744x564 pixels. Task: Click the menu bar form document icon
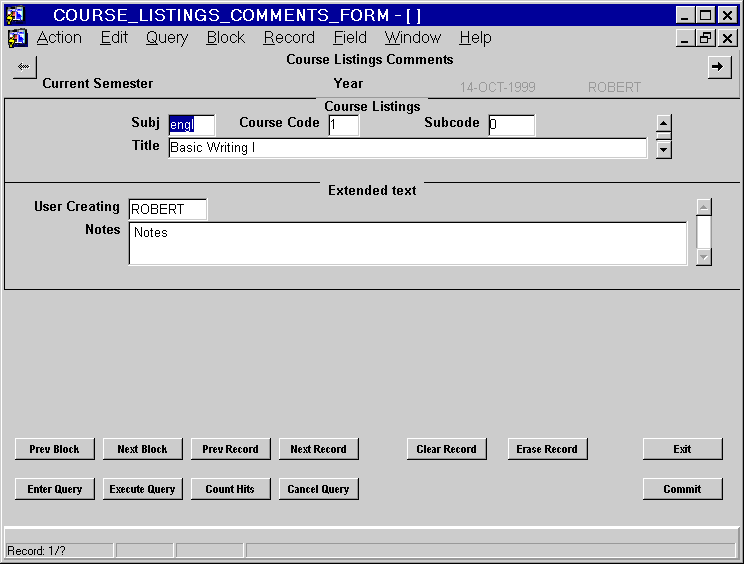pos(18,38)
